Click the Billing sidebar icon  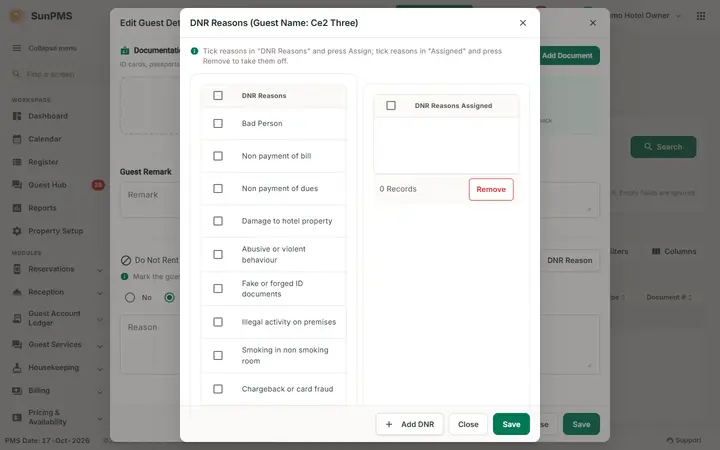click(17, 391)
